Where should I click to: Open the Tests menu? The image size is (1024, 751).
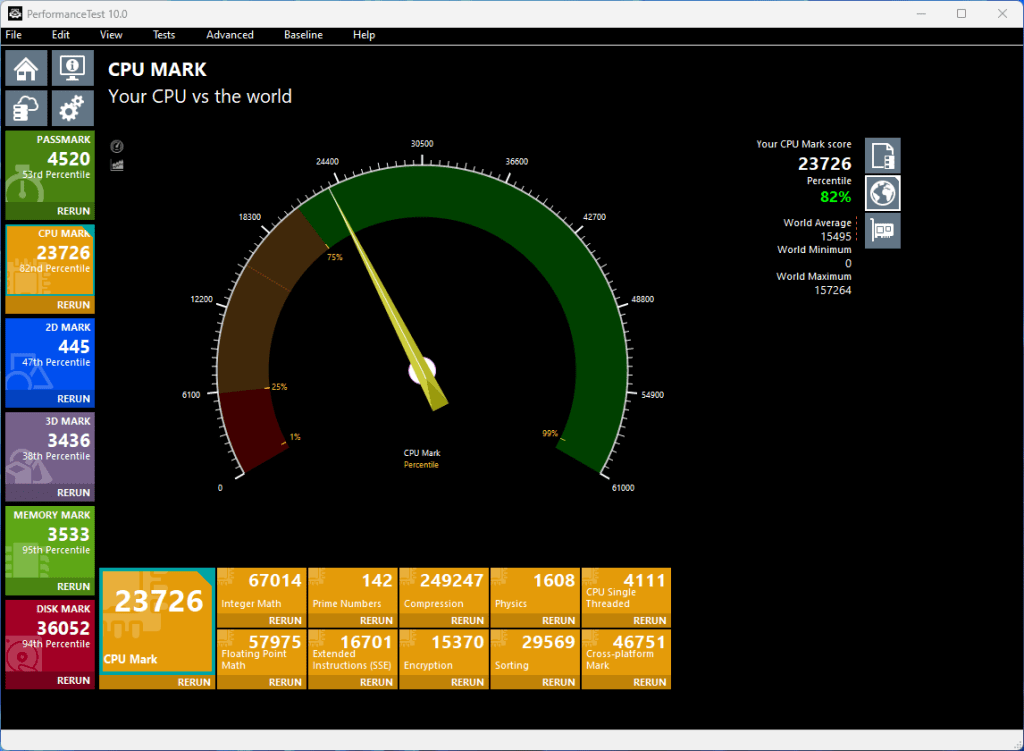point(164,35)
